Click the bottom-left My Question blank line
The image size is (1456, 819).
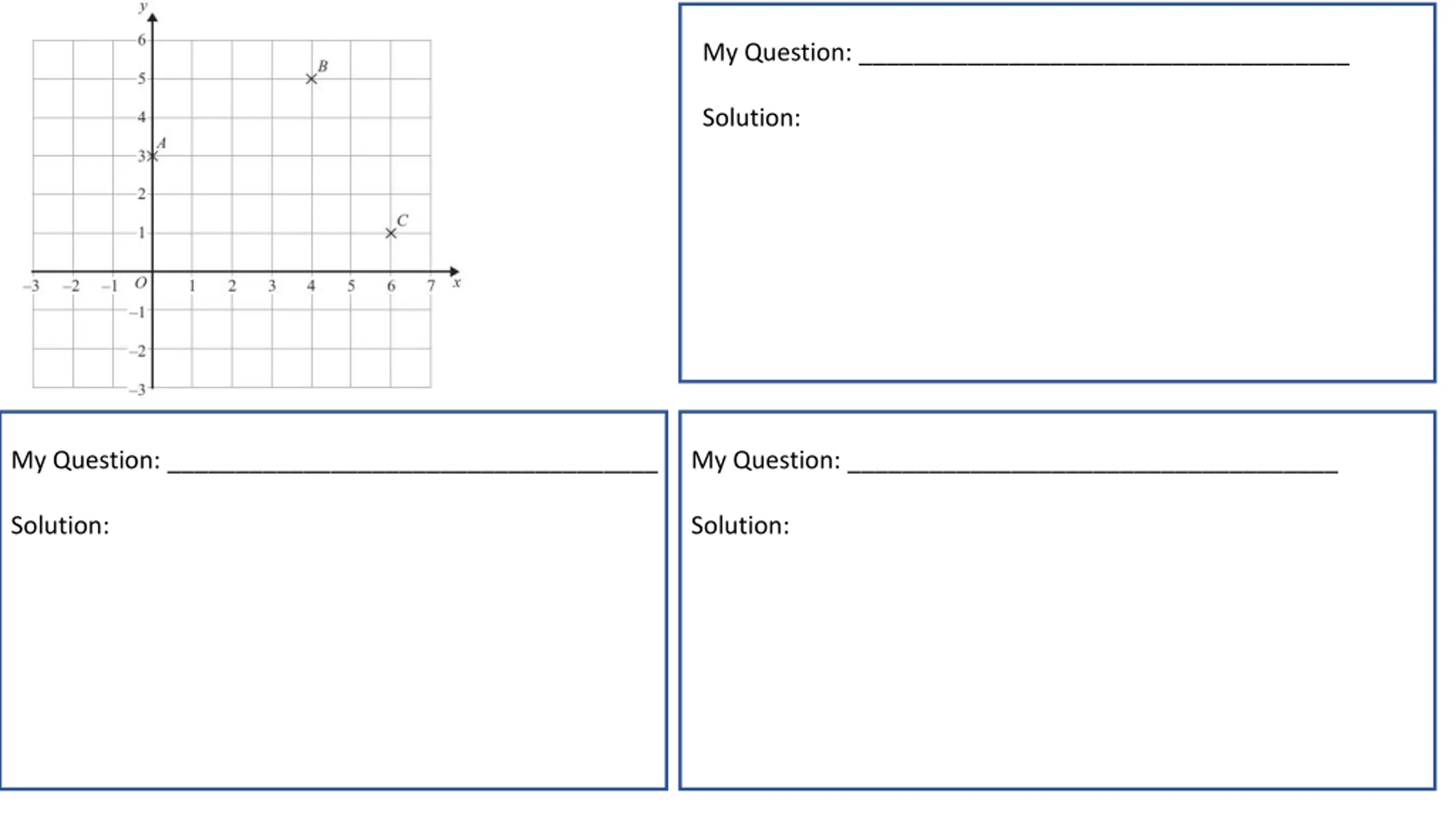[412, 471]
